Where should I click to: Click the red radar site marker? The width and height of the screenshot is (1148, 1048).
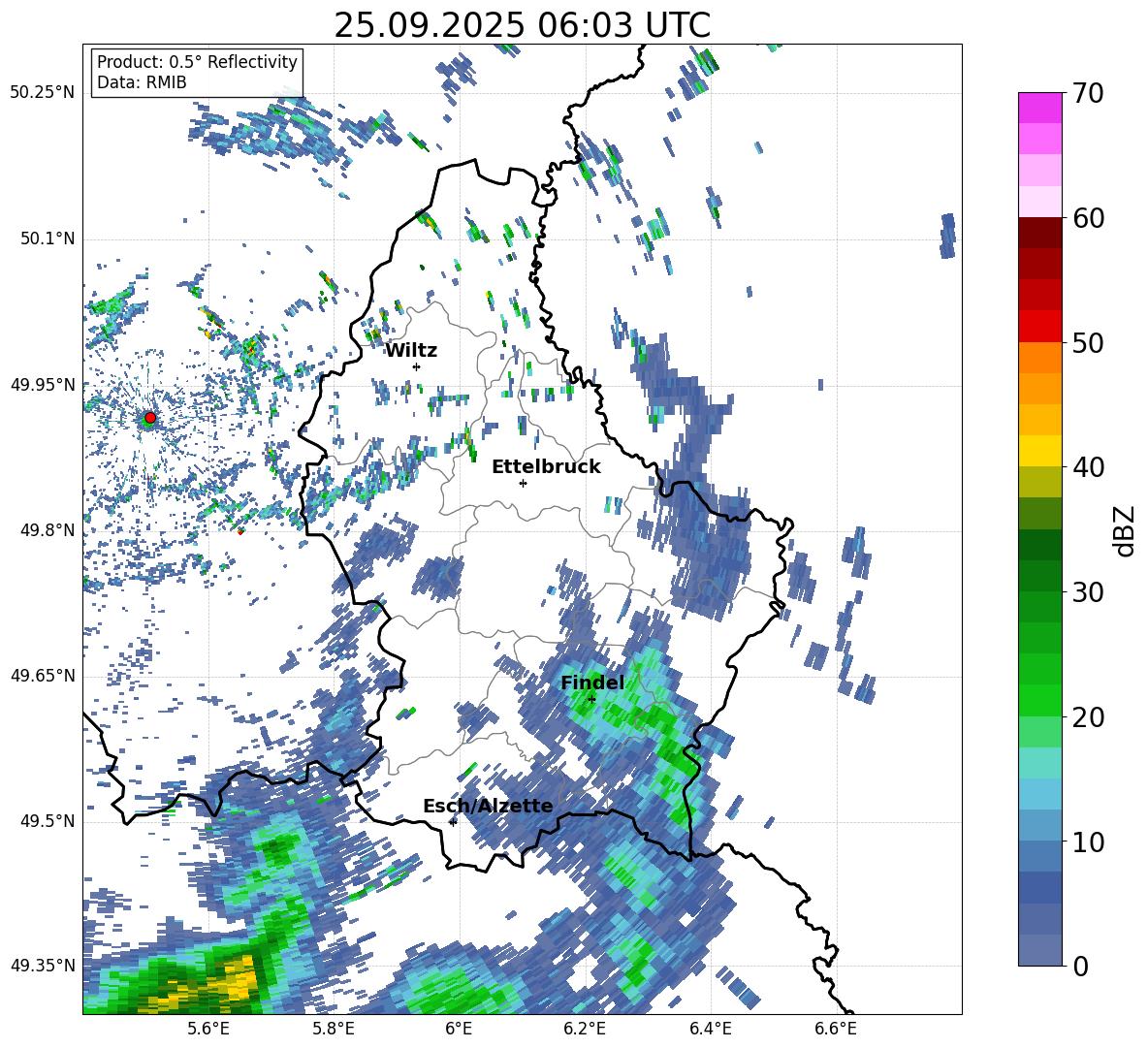(x=150, y=418)
